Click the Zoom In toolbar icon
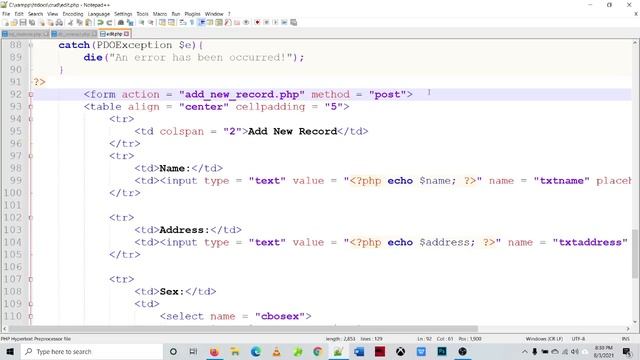Screen dimensions: 640x360 pyautogui.click(x=142, y=22)
